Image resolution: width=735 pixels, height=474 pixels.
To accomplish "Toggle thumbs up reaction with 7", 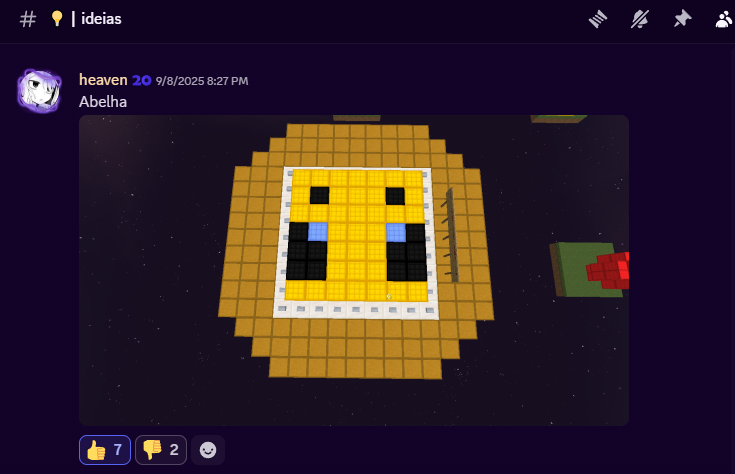I will pos(105,450).
